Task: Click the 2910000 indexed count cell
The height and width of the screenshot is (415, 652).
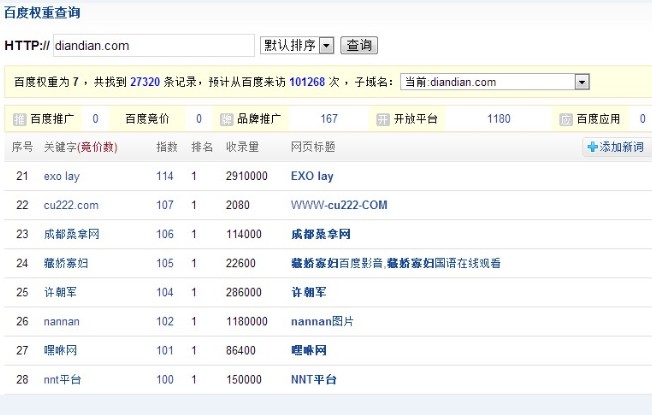Action: (247, 176)
